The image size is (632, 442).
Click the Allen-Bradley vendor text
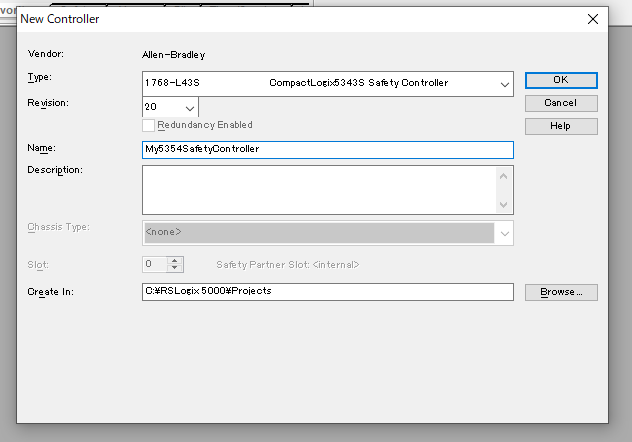click(x=173, y=55)
